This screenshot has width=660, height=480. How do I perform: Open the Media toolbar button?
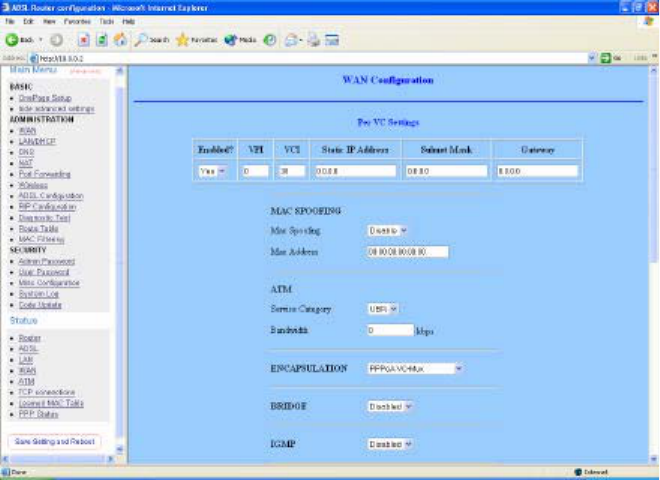click(240, 40)
